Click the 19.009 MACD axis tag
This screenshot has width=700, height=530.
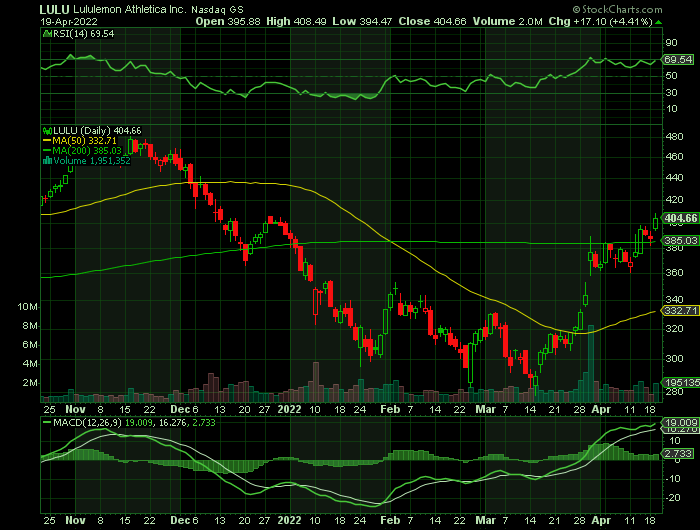tap(680, 422)
